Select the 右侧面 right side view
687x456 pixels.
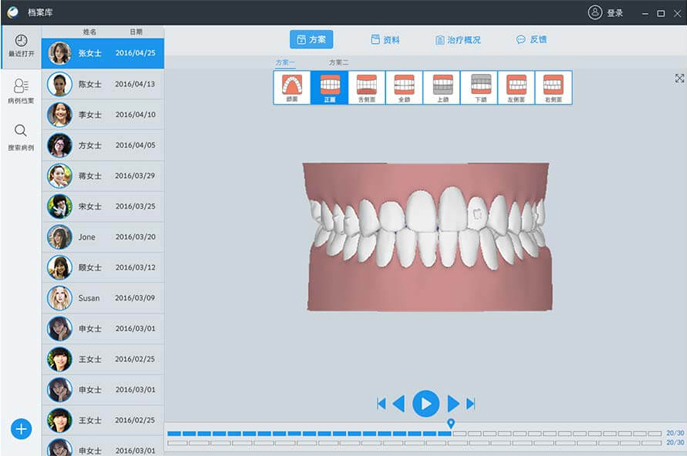(553, 88)
